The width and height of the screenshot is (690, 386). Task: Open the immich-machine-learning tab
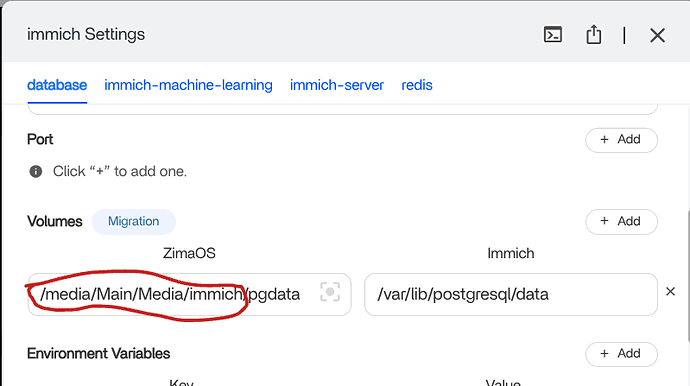(188, 85)
